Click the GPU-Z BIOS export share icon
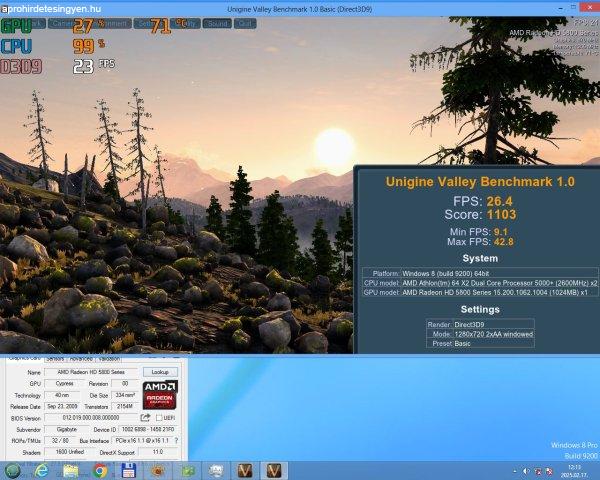 point(145,417)
